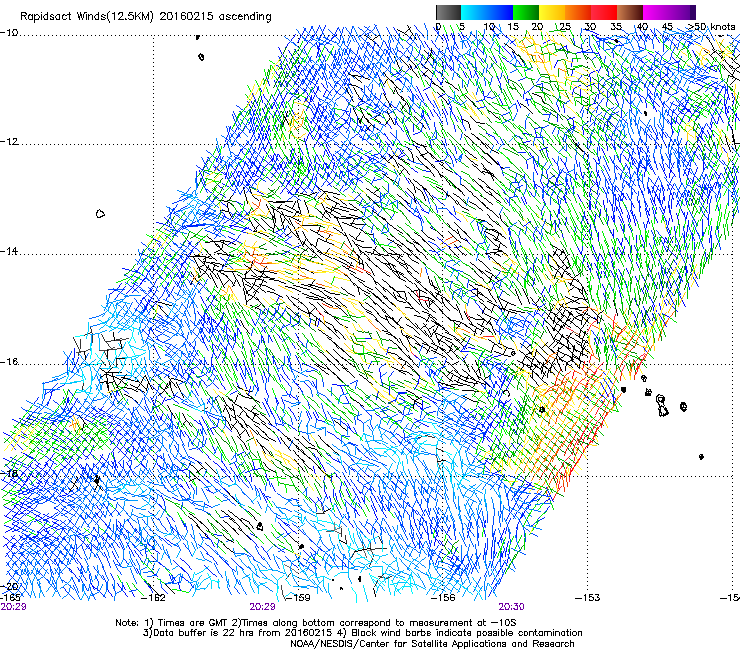The width and height of the screenshot is (740, 650).
Task: Click the latitude label "-14"
Action: (9, 251)
